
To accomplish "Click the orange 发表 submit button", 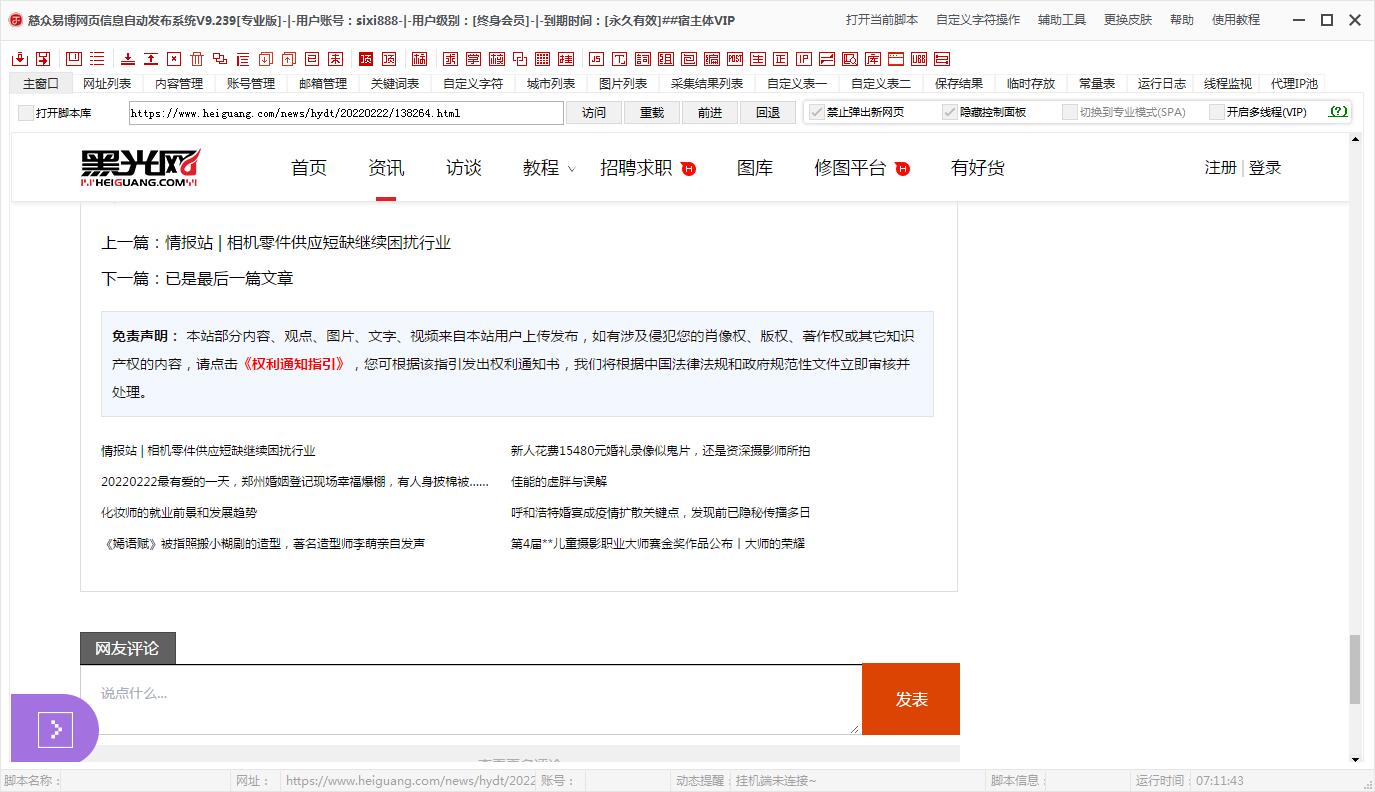I will [911, 699].
